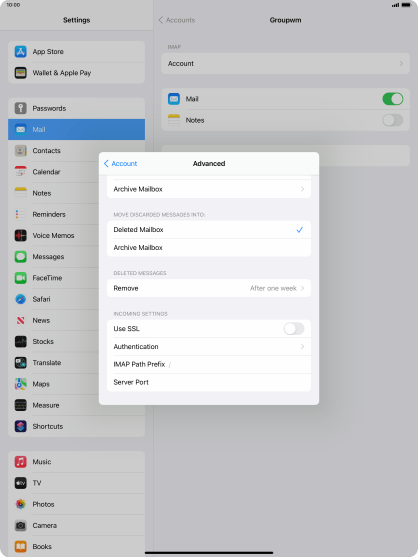The height and width of the screenshot is (557, 418).
Task: Return to the Accounts list
Action: click(x=177, y=20)
